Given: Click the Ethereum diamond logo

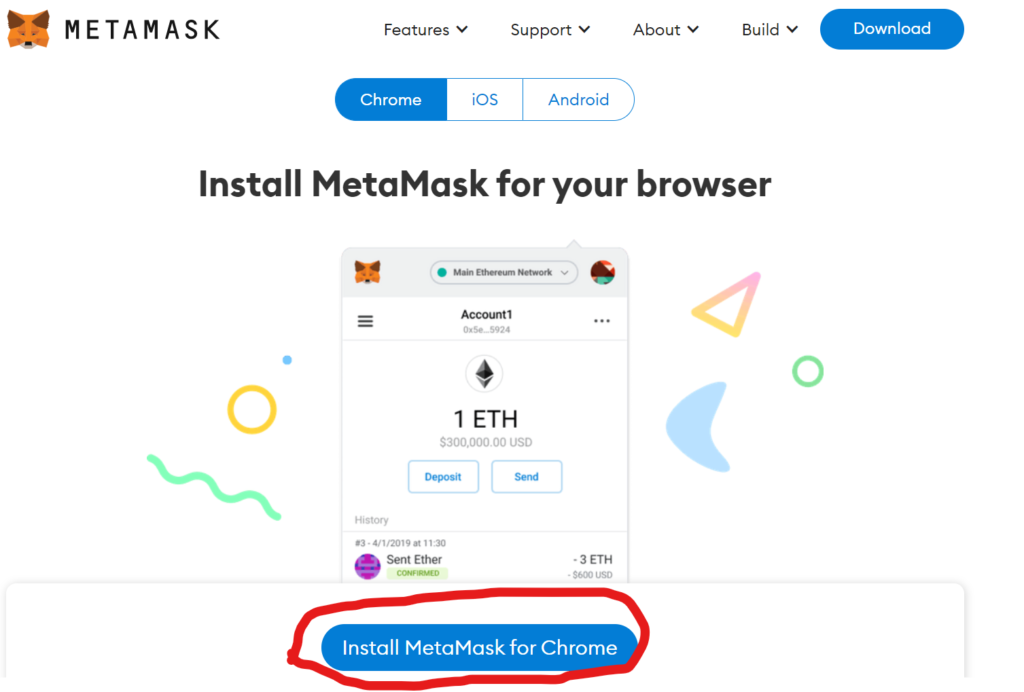Looking at the screenshot, I should [x=485, y=374].
